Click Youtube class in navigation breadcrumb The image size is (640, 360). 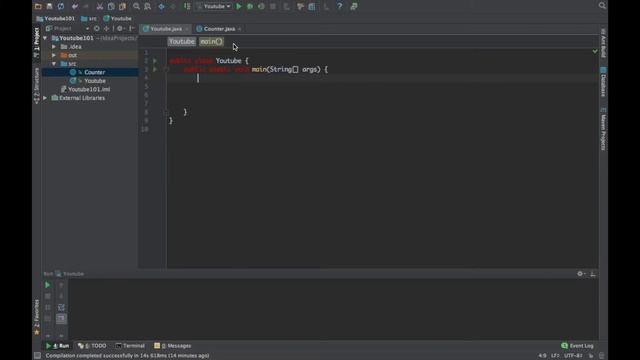pos(118,18)
